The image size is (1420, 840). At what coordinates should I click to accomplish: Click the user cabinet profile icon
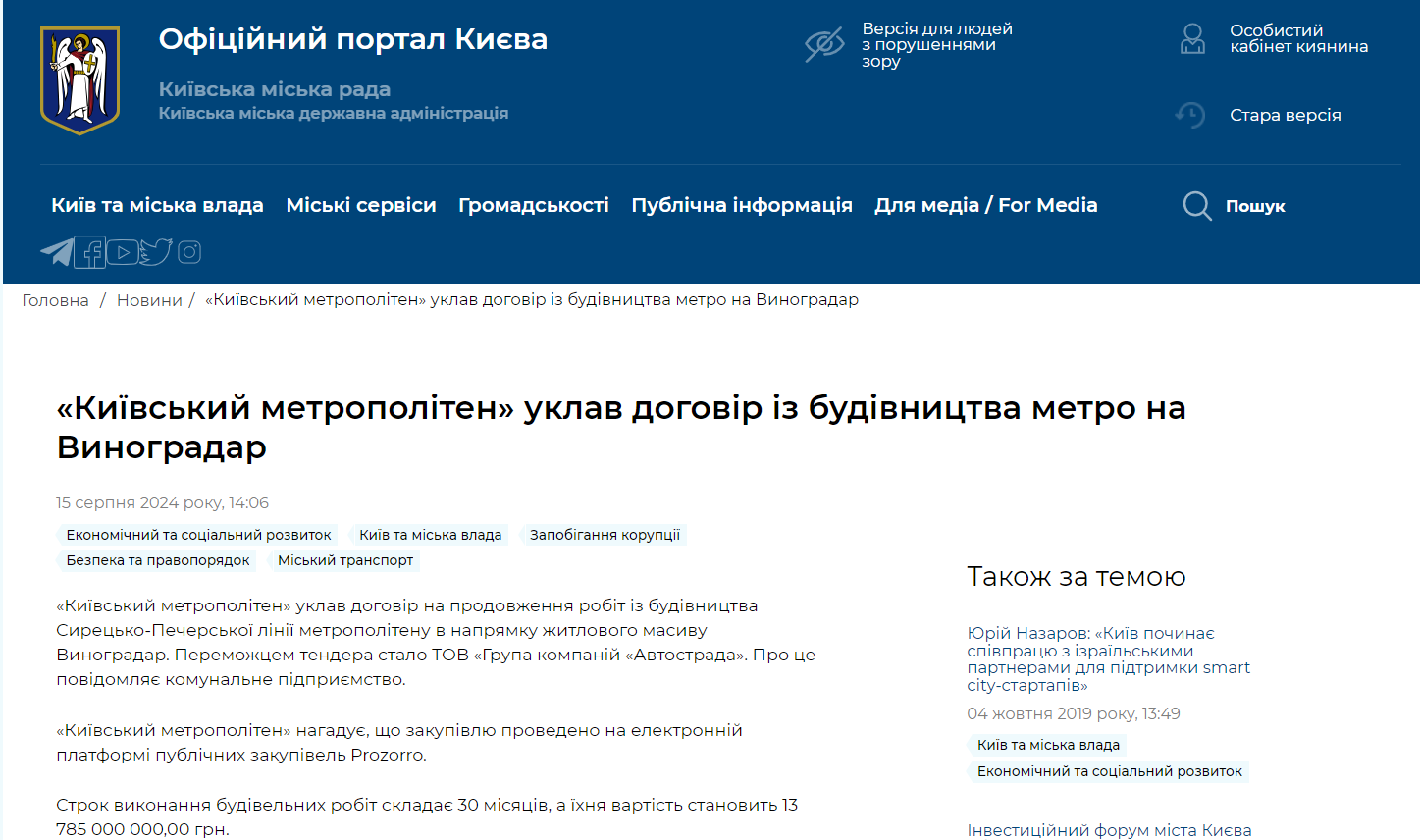point(1192,39)
